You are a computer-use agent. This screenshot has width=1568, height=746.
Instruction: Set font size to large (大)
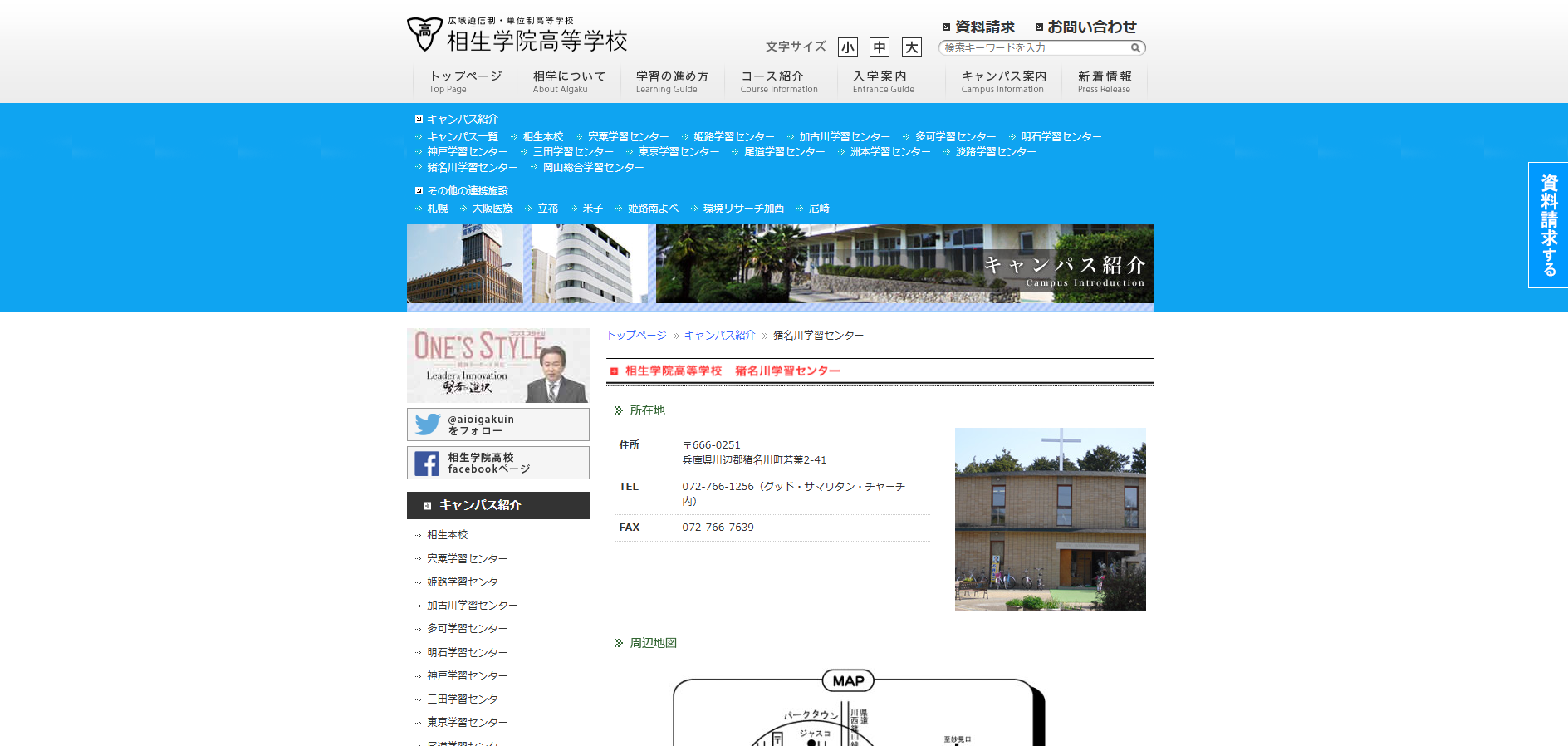pyautogui.click(x=911, y=47)
